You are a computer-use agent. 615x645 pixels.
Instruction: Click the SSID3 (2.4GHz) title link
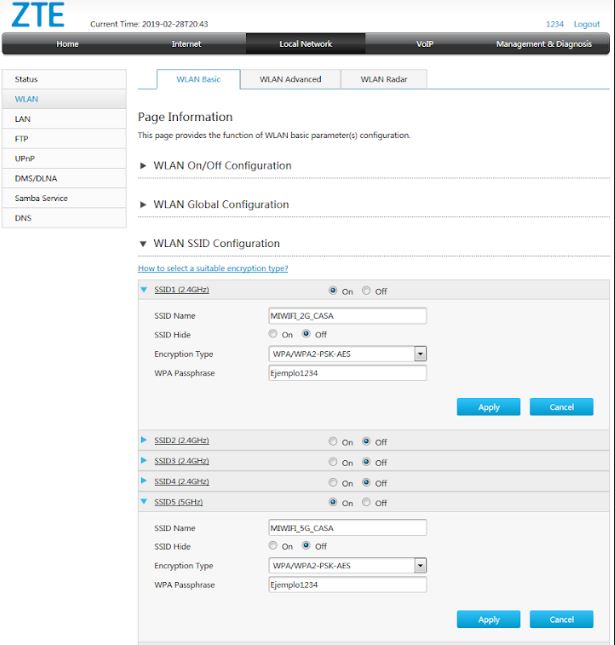(x=181, y=461)
